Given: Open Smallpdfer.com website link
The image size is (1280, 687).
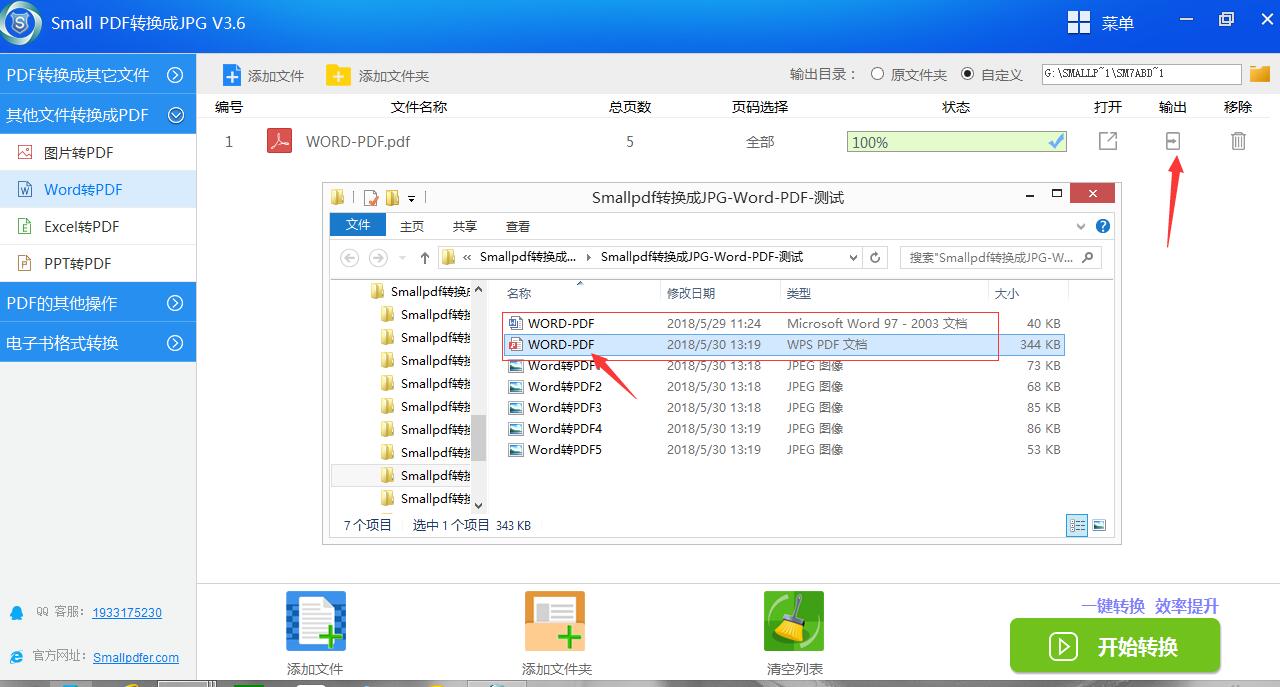Looking at the screenshot, I should (x=136, y=657).
